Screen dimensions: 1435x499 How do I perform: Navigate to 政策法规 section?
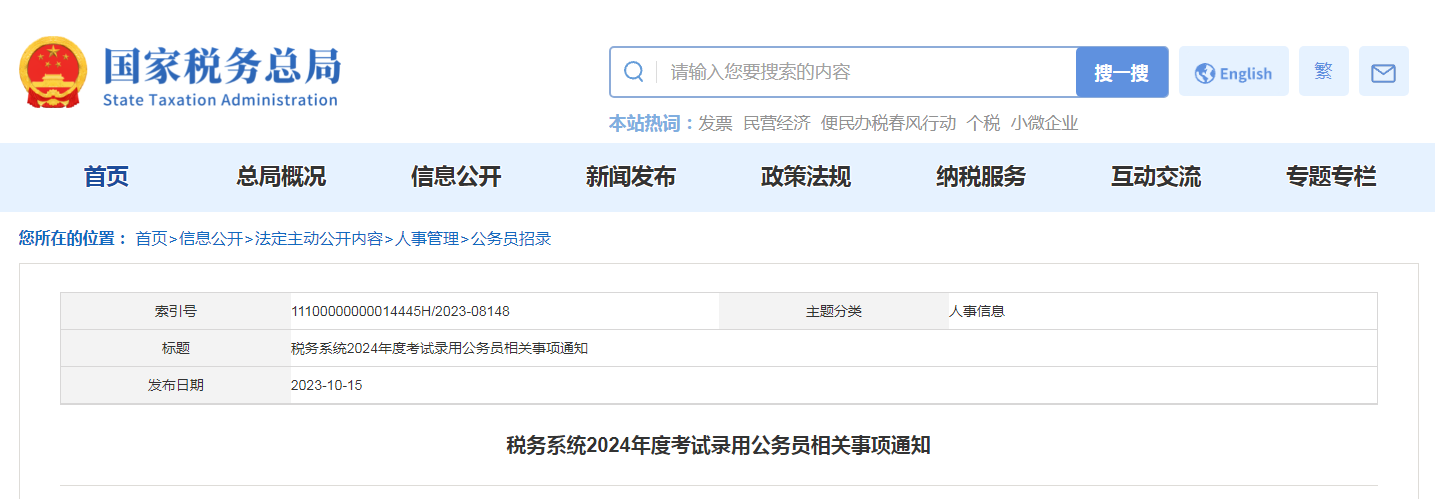(x=806, y=178)
